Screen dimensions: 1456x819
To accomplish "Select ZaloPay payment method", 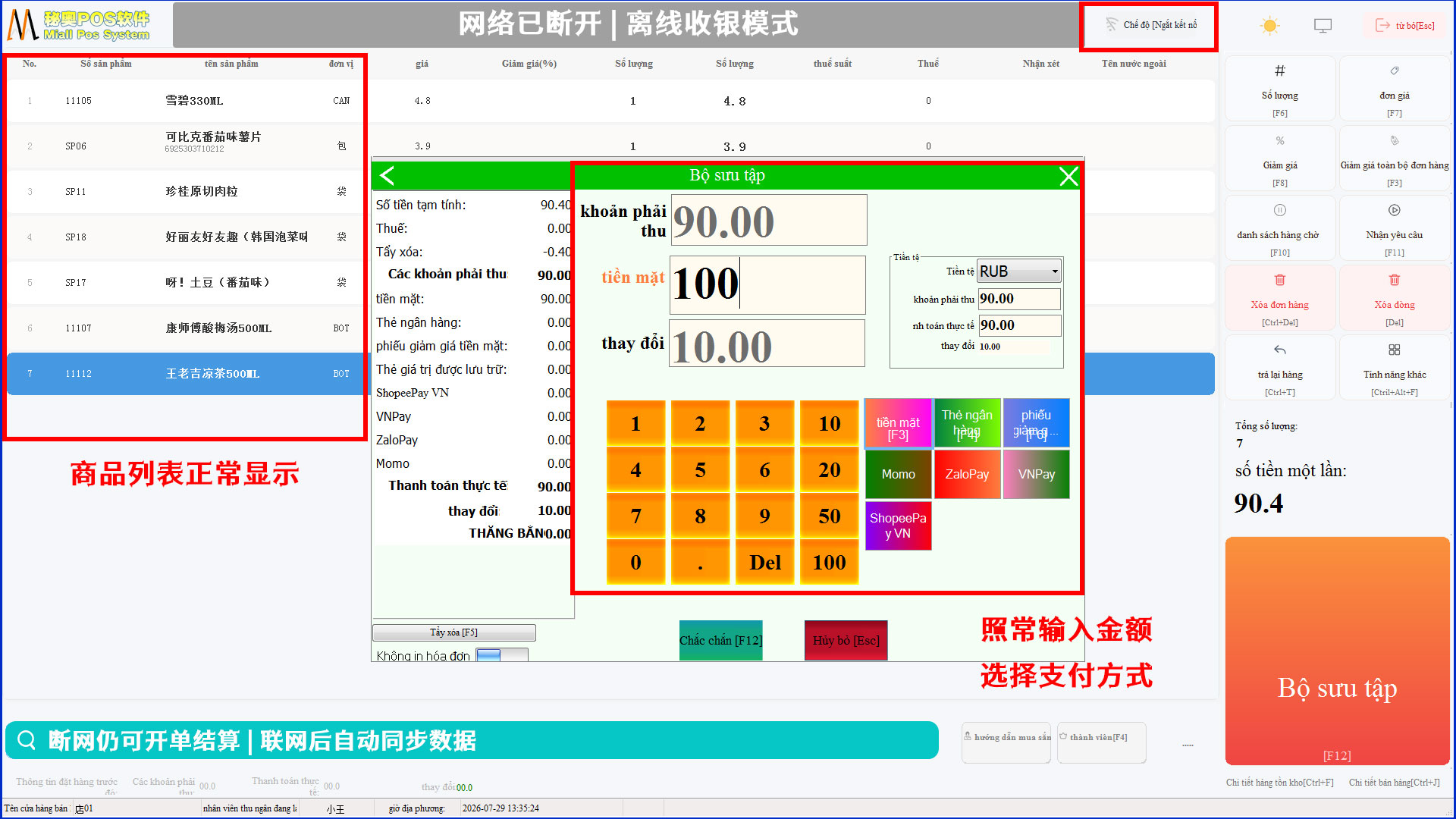I will [967, 474].
